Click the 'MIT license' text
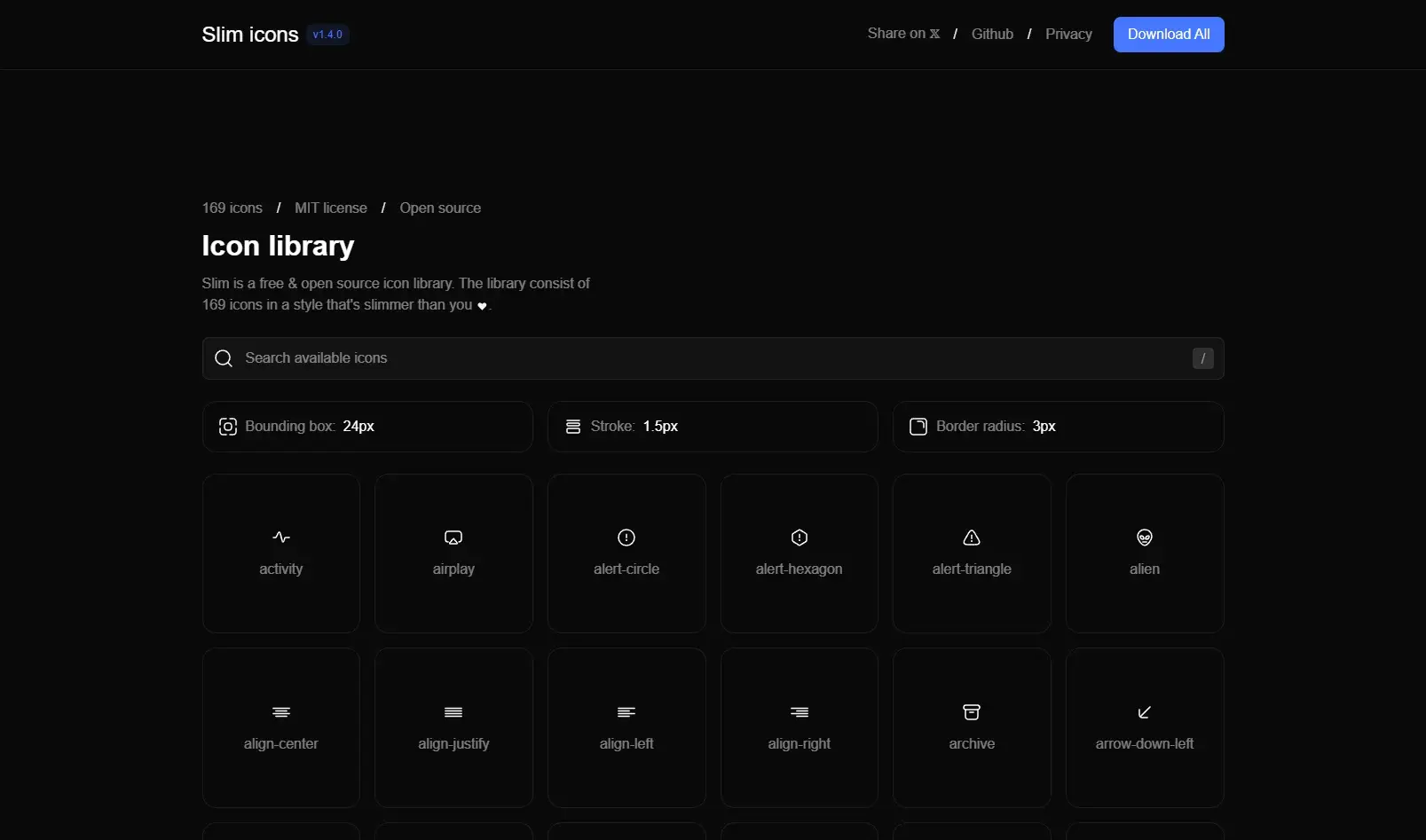This screenshot has width=1426, height=840. click(331, 208)
